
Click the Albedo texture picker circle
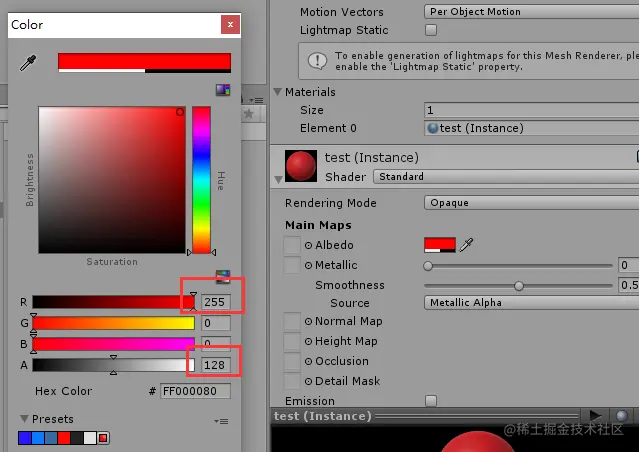(308, 245)
